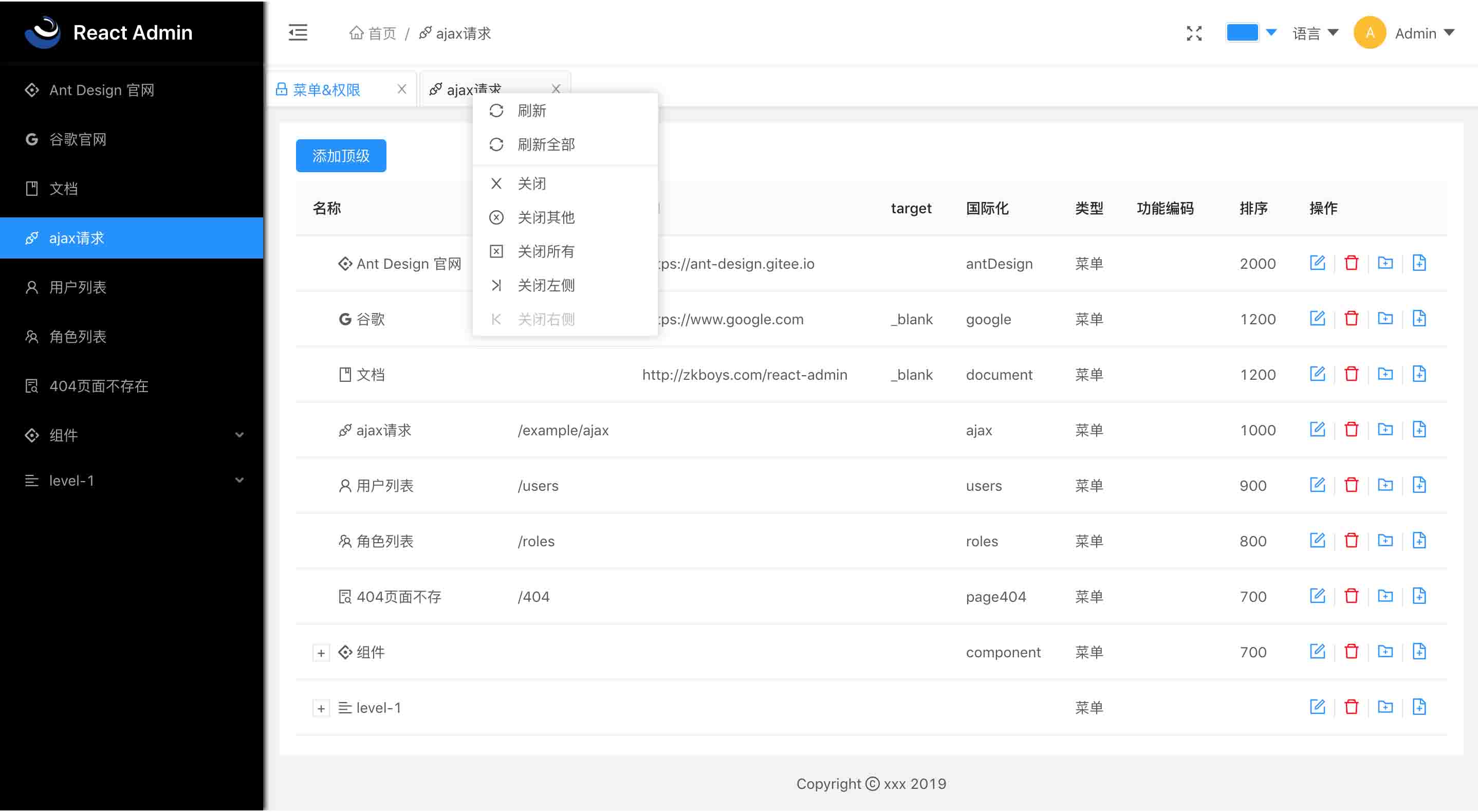The height and width of the screenshot is (812, 1478).
Task: Expand the 组件 row in the table
Action: point(321,653)
